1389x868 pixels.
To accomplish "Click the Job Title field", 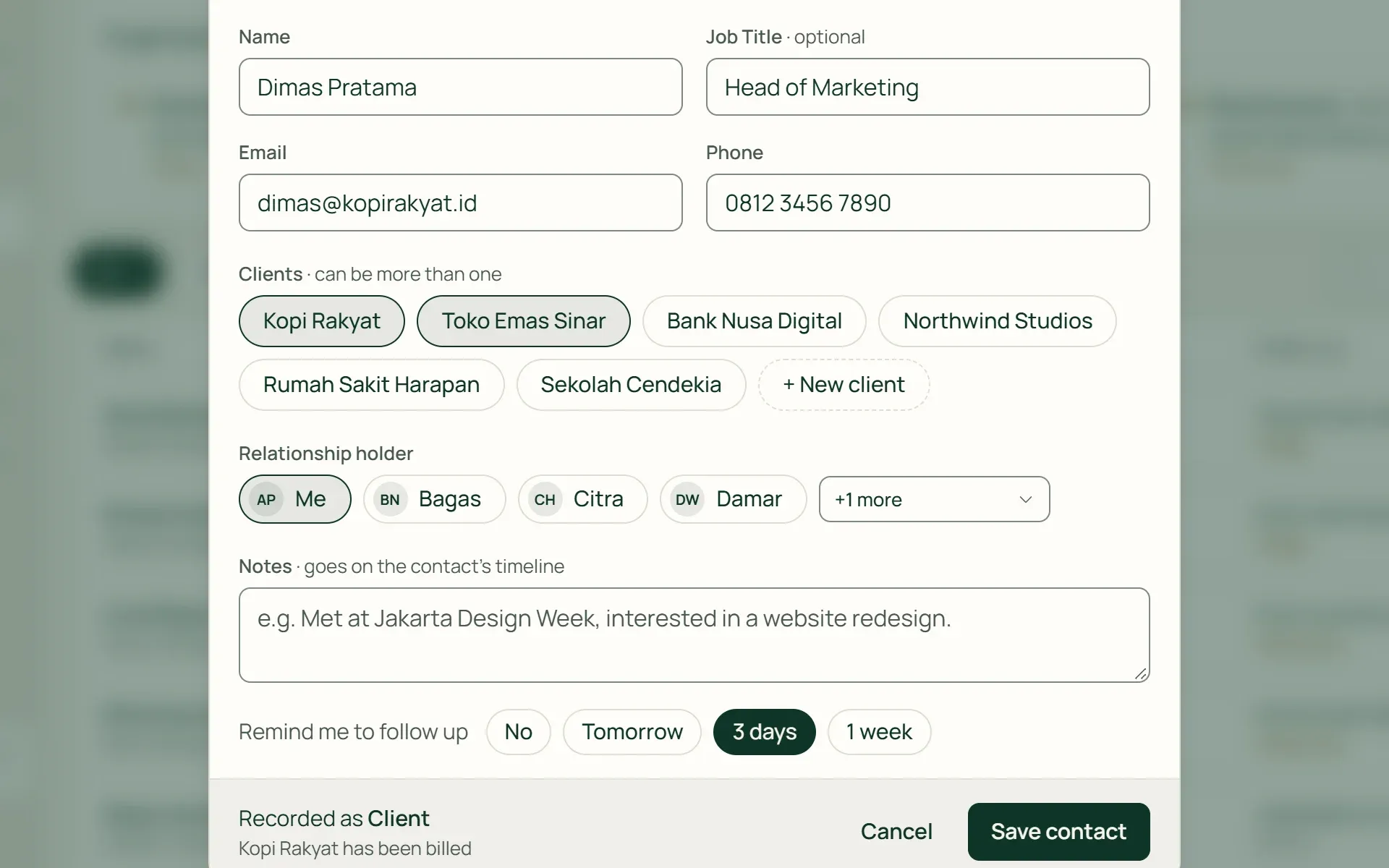I will tap(927, 87).
